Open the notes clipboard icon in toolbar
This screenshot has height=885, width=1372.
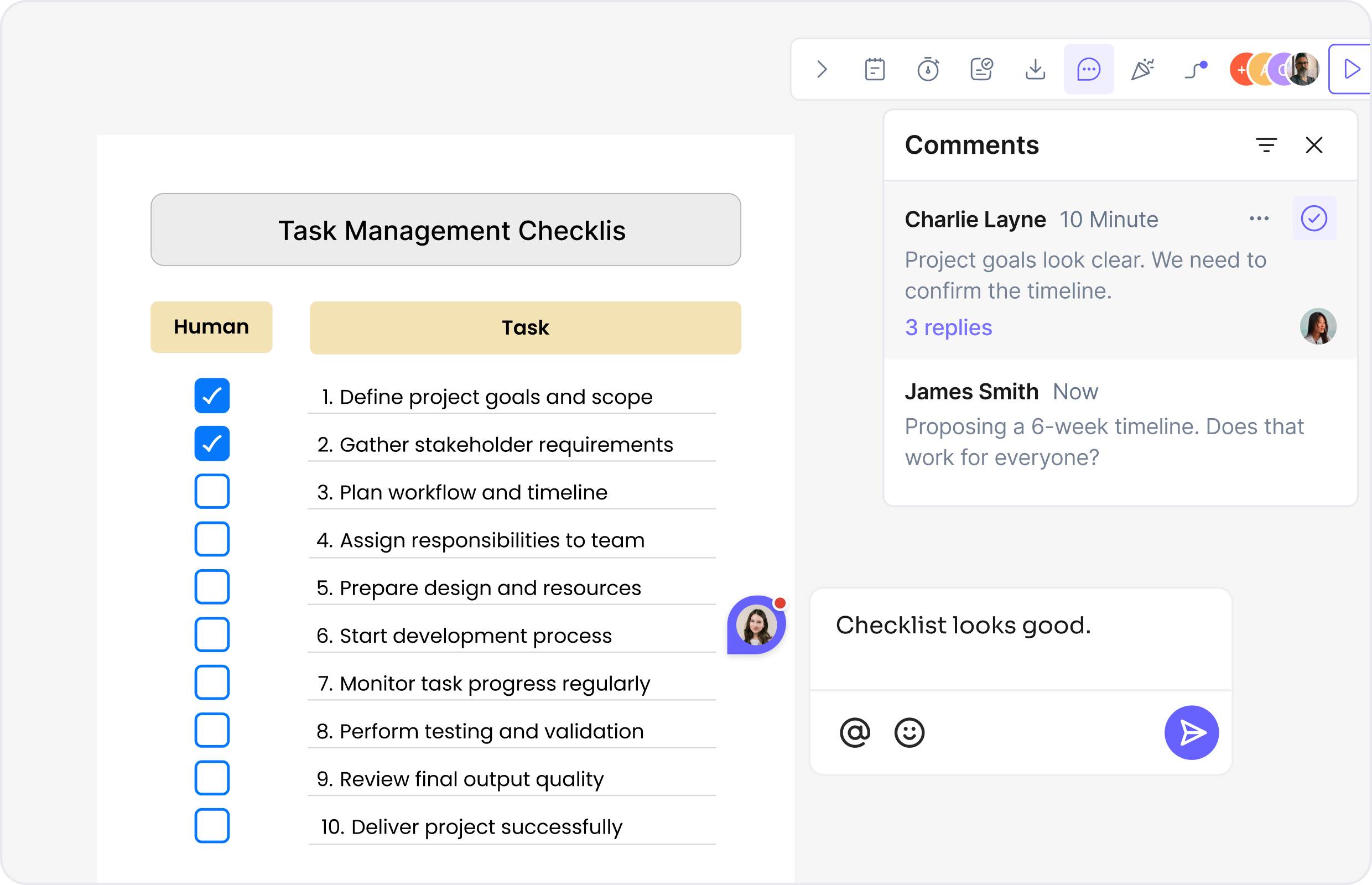pyautogui.click(x=874, y=70)
